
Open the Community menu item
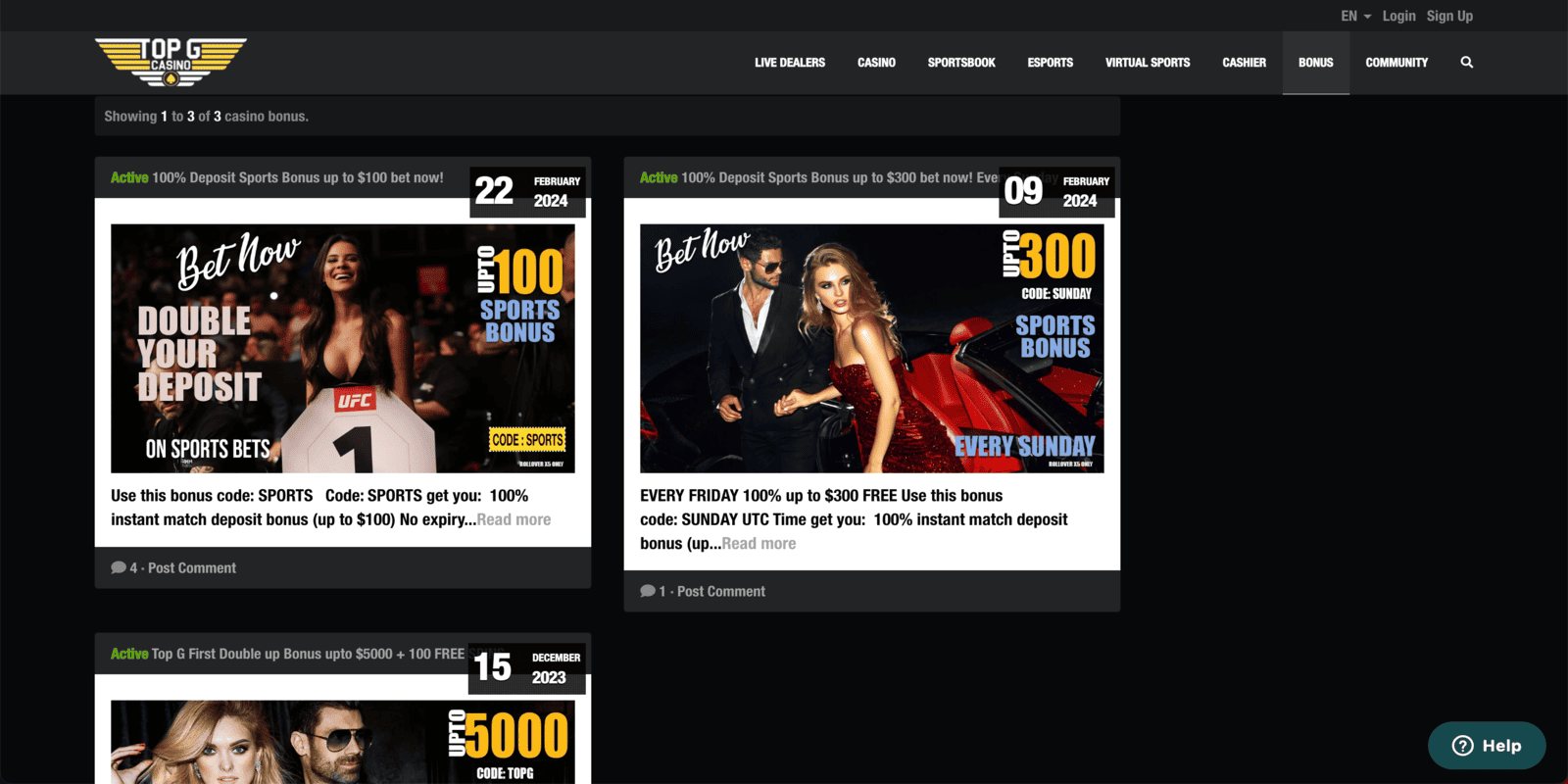(1396, 63)
